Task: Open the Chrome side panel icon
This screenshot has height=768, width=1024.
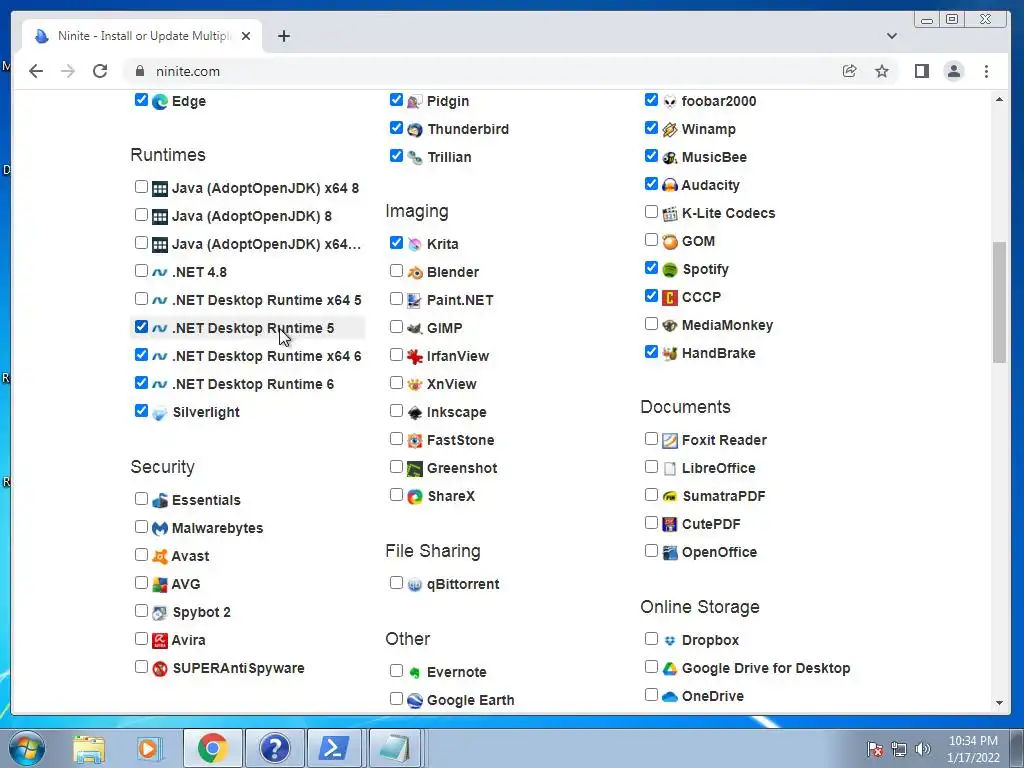Action: click(x=921, y=71)
